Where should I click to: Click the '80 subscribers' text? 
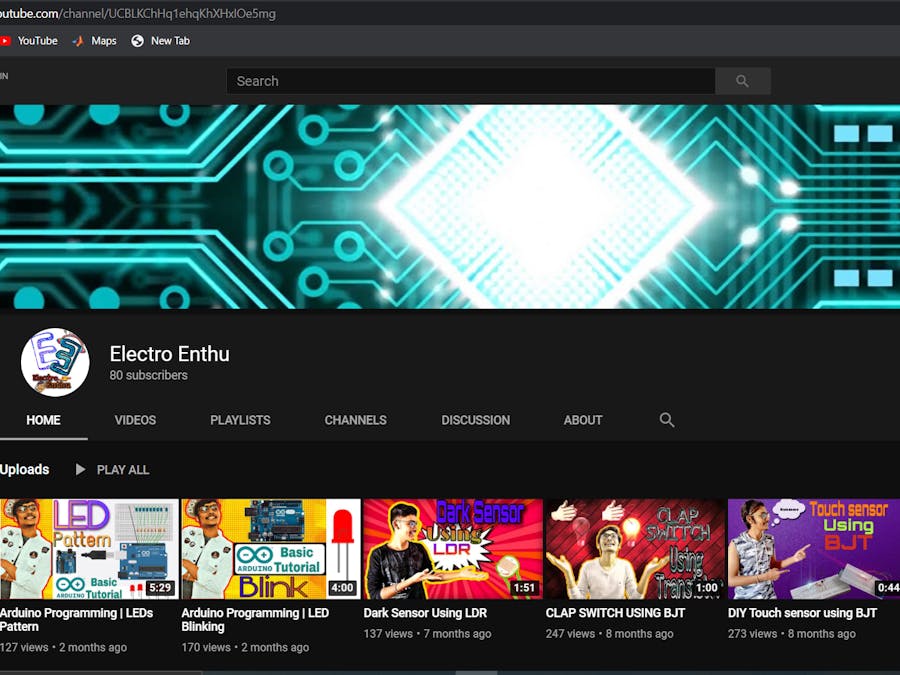149,375
